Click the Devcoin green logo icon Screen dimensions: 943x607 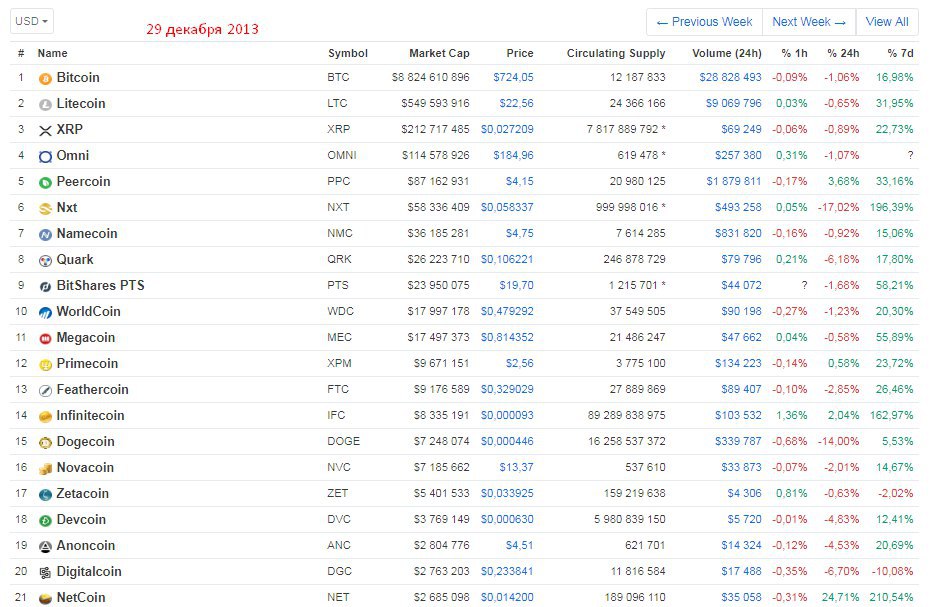(45, 520)
